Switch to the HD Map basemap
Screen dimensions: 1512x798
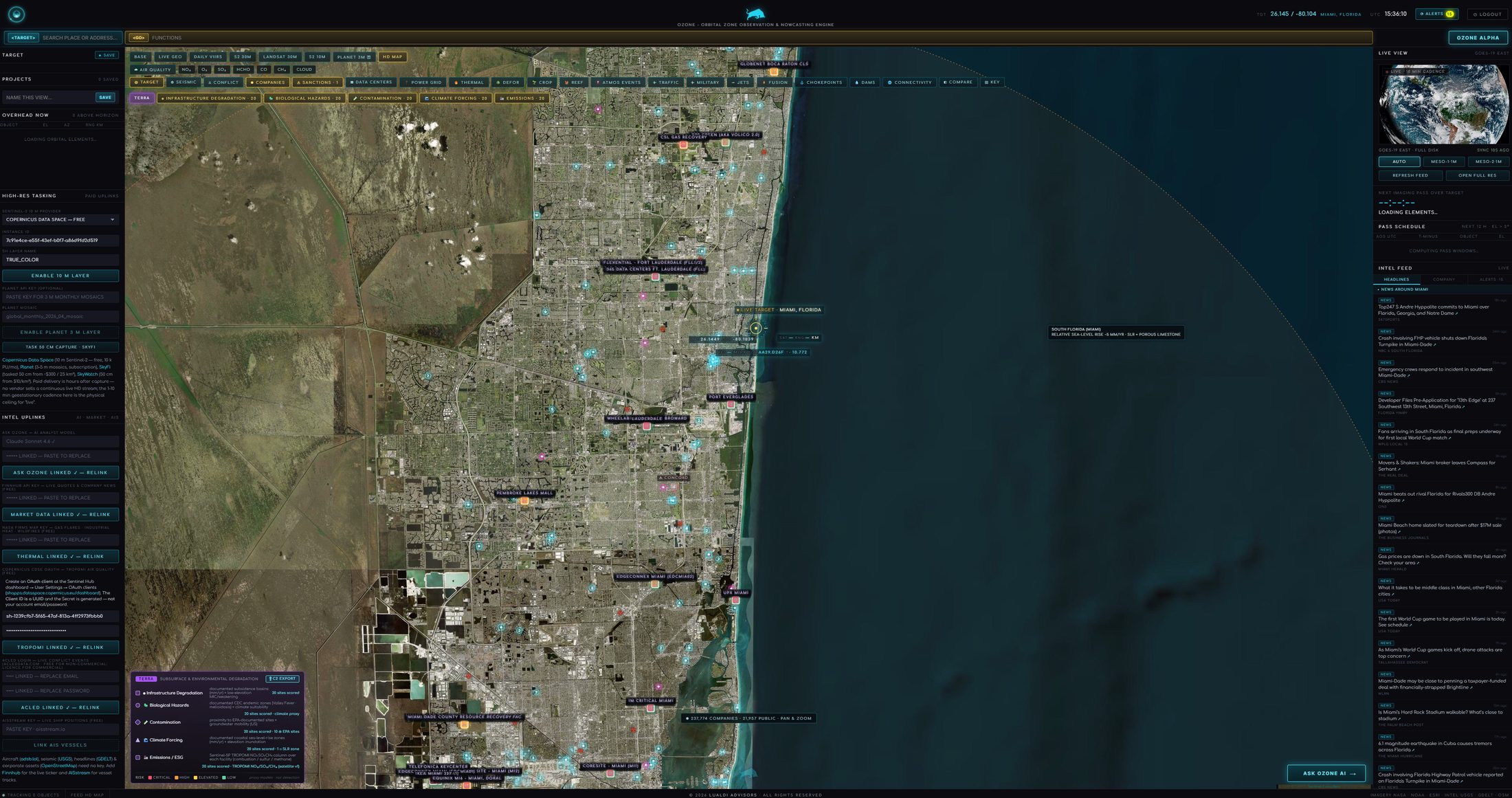point(392,57)
